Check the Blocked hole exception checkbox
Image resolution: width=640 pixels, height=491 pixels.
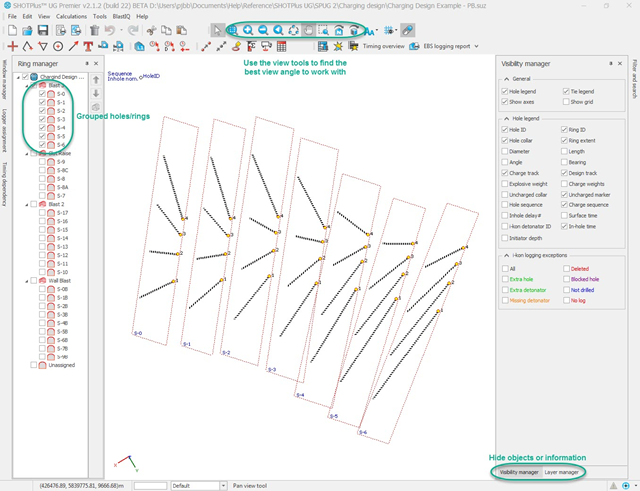[x=566, y=279]
